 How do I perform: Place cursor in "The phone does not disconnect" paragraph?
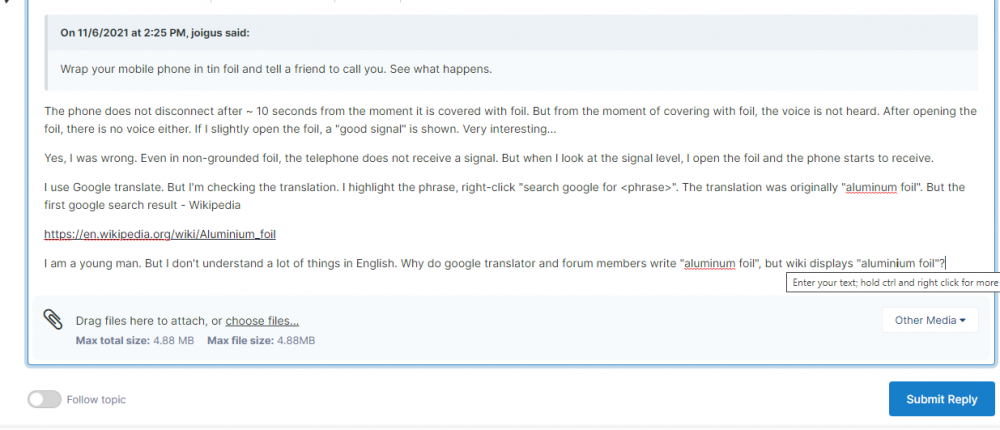300,111
